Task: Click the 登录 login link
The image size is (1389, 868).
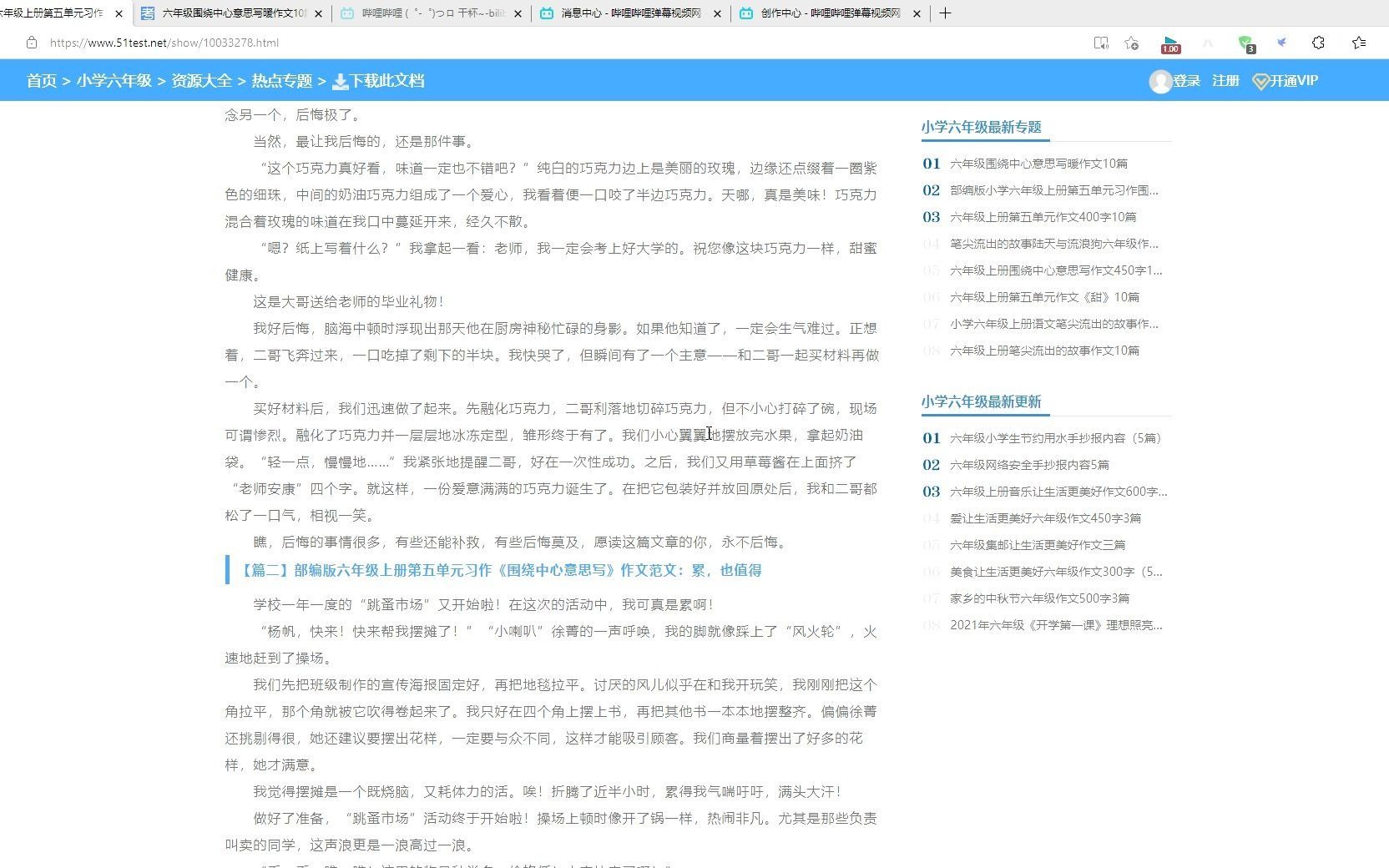Action: click(1186, 81)
